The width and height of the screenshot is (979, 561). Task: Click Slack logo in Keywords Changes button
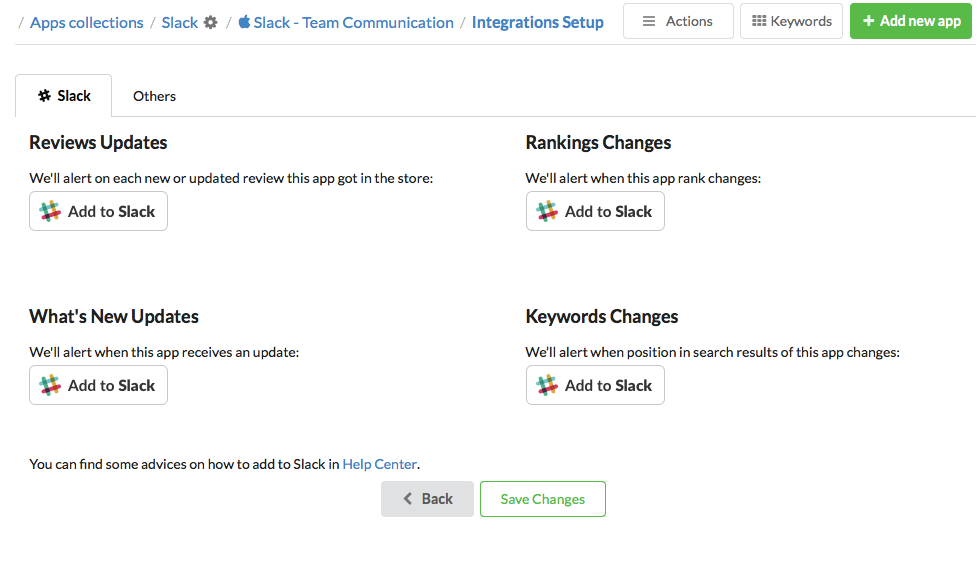[547, 385]
